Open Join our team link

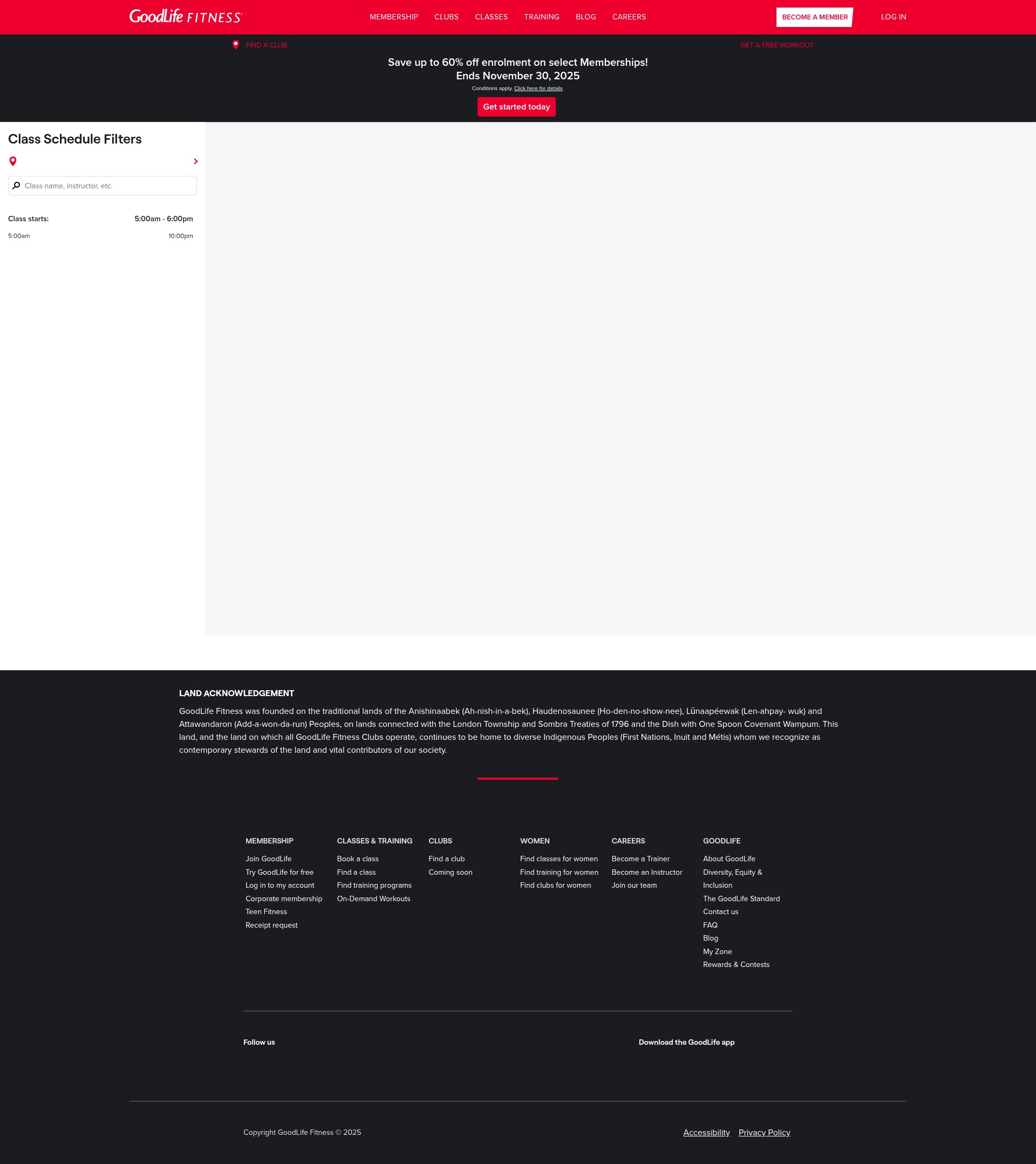(634, 885)
